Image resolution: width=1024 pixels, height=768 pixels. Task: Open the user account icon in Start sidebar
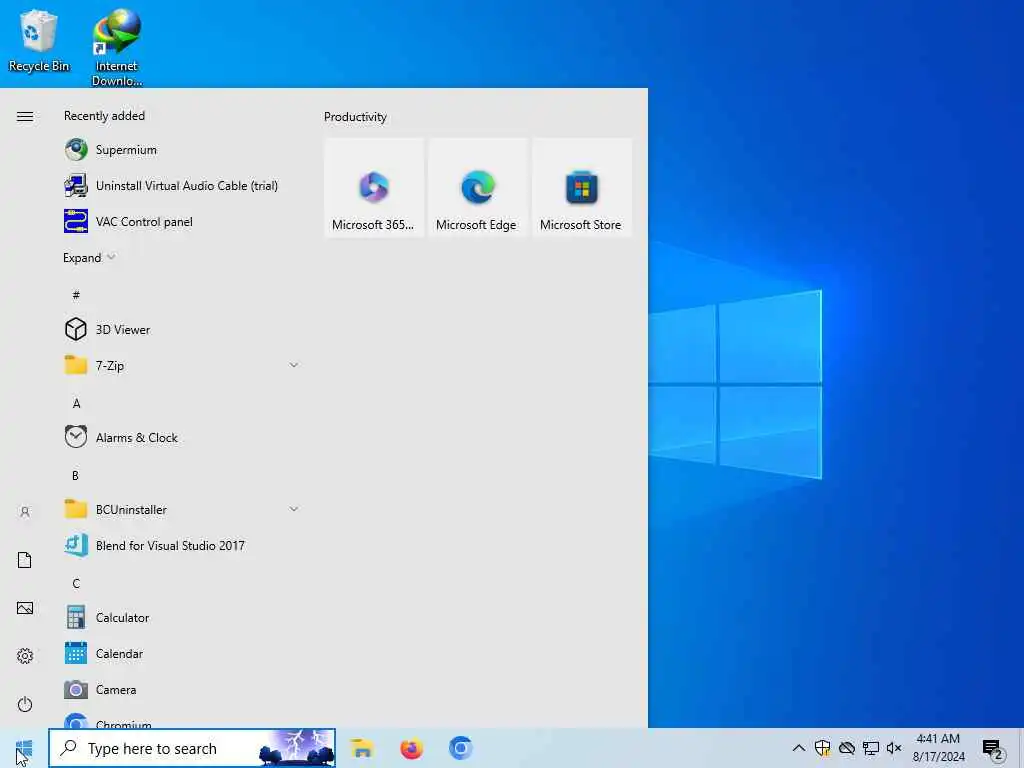25,511
